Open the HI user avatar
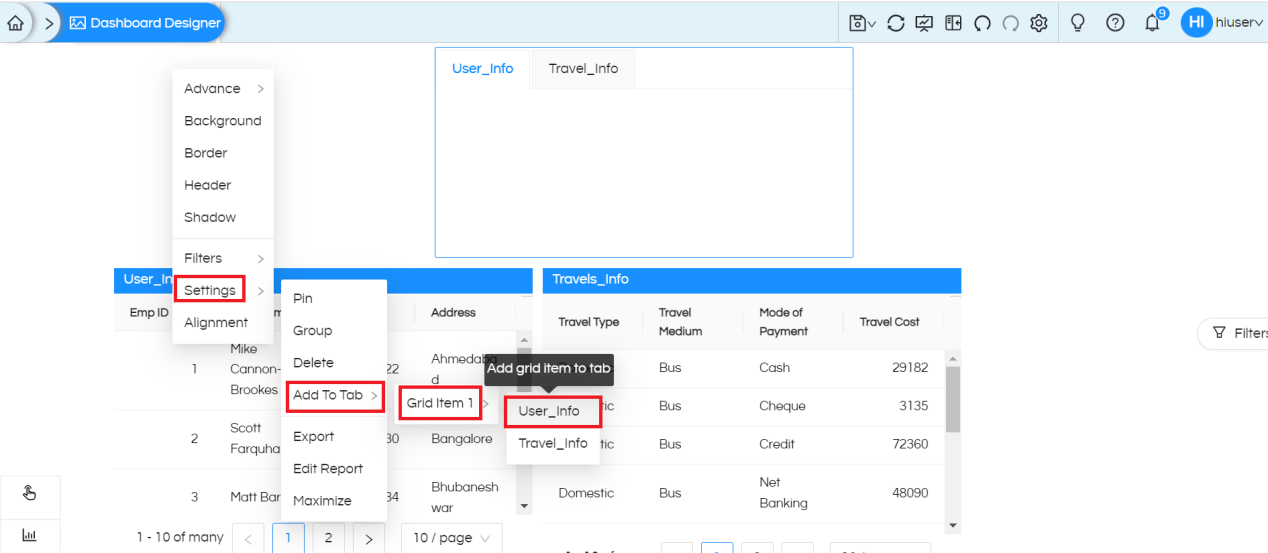The width and height of the screenshot is (1268, 553). pos(1196,22)
